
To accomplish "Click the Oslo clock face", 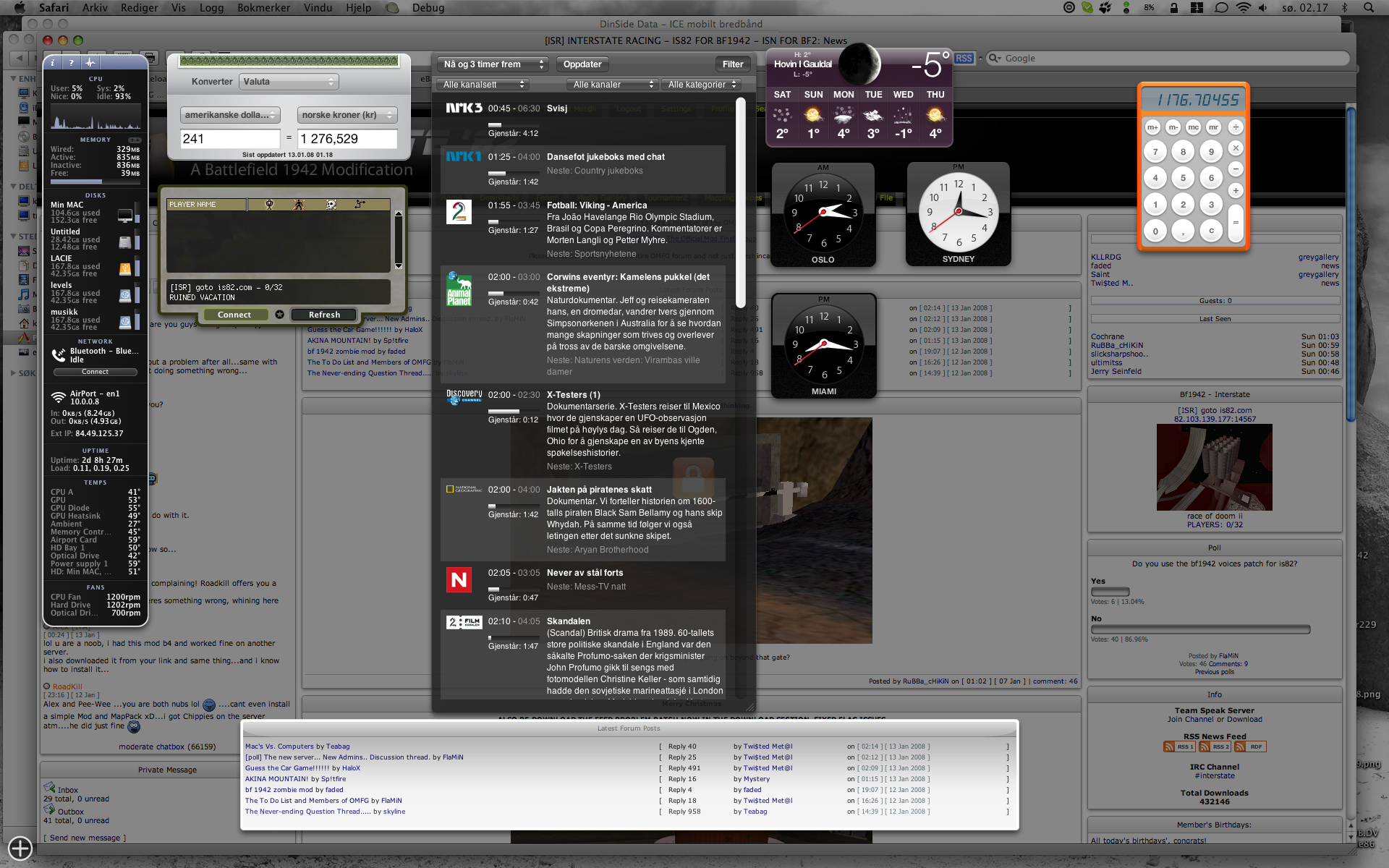I will tap(823, 212).
